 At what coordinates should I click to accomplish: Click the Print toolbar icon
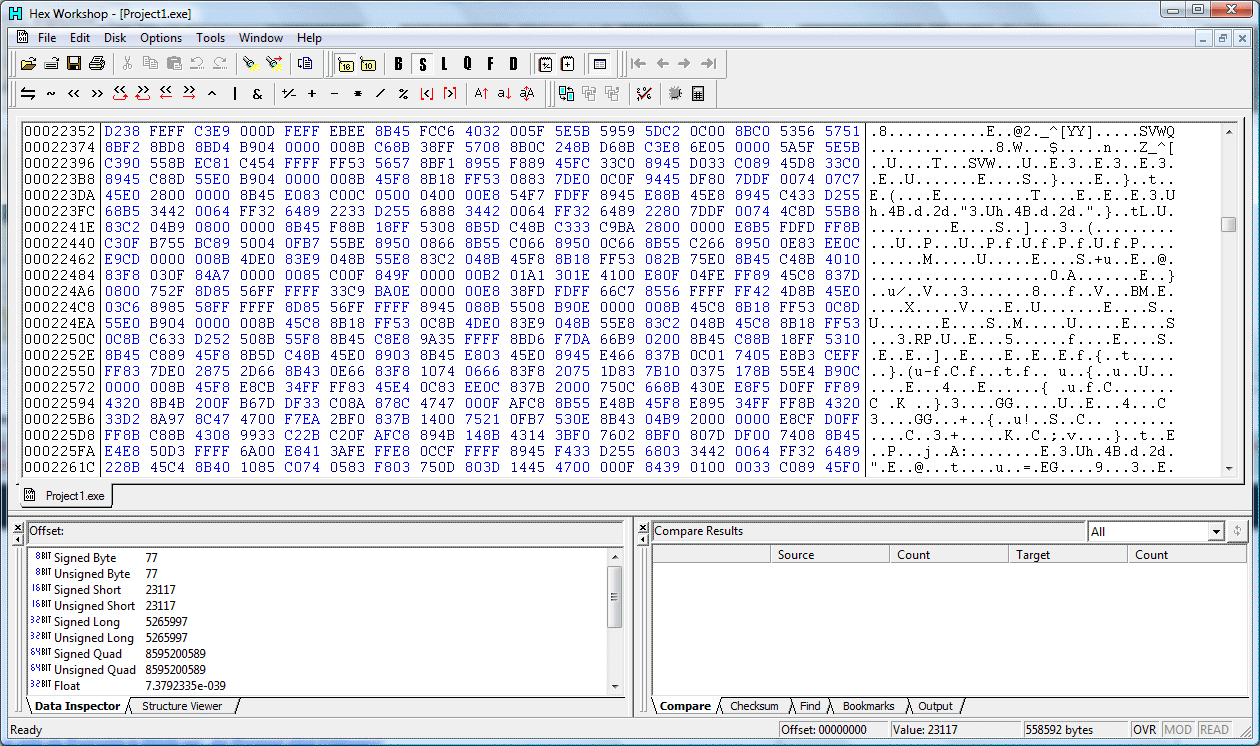(97, 64)
